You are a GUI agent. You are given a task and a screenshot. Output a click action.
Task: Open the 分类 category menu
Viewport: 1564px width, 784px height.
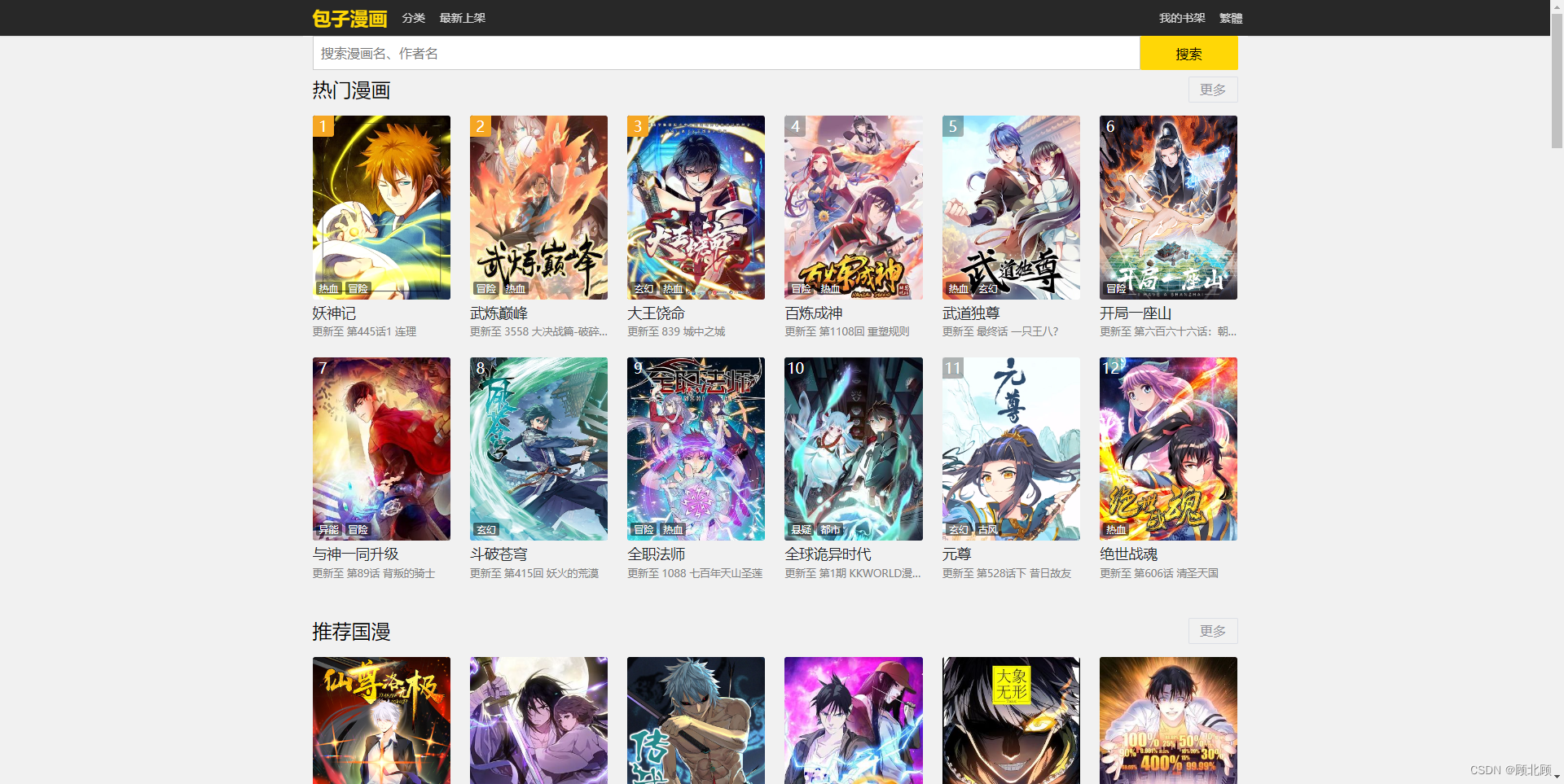[x=414, y=18]
